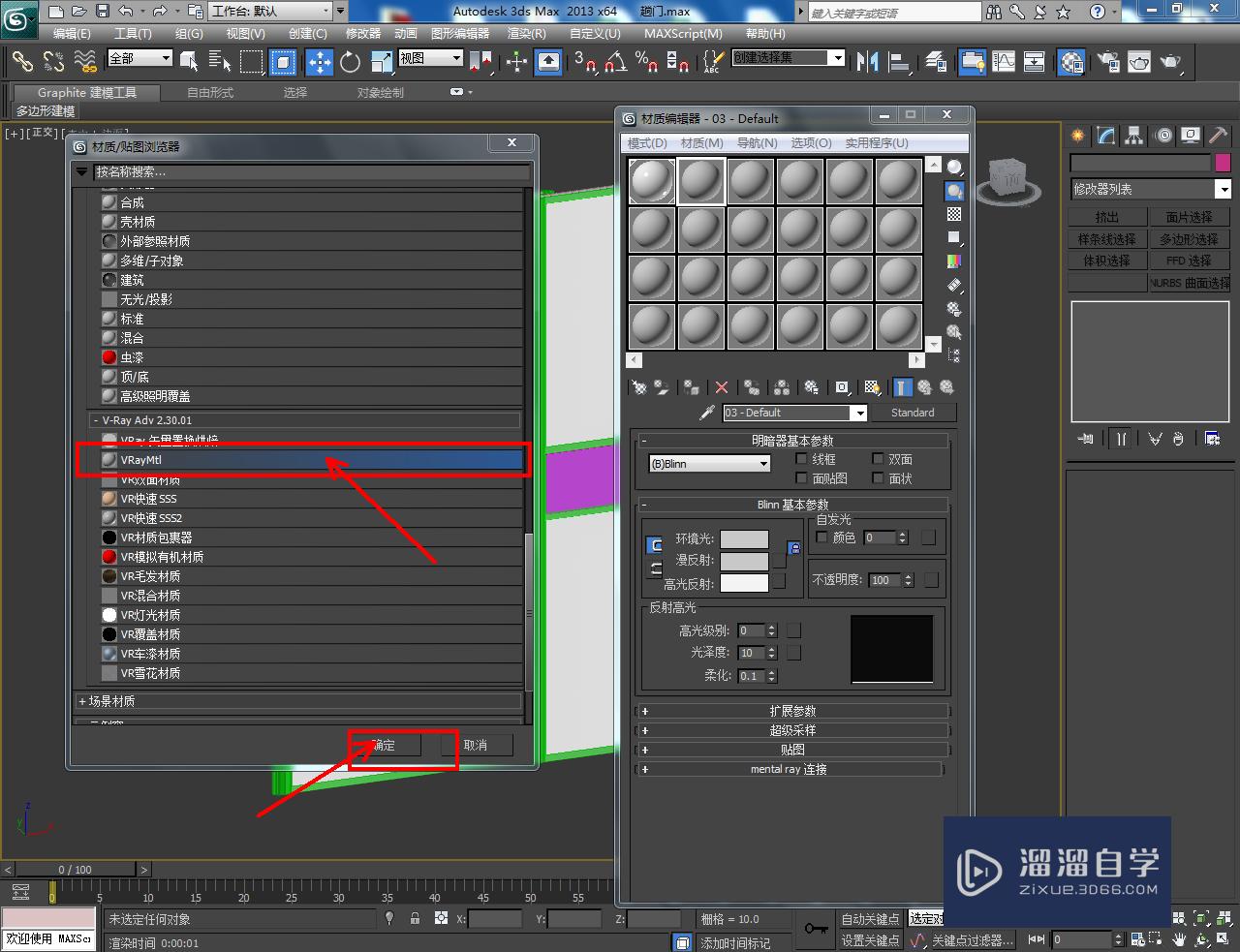Enable 线框 checkbox

[x=801, y=459]
